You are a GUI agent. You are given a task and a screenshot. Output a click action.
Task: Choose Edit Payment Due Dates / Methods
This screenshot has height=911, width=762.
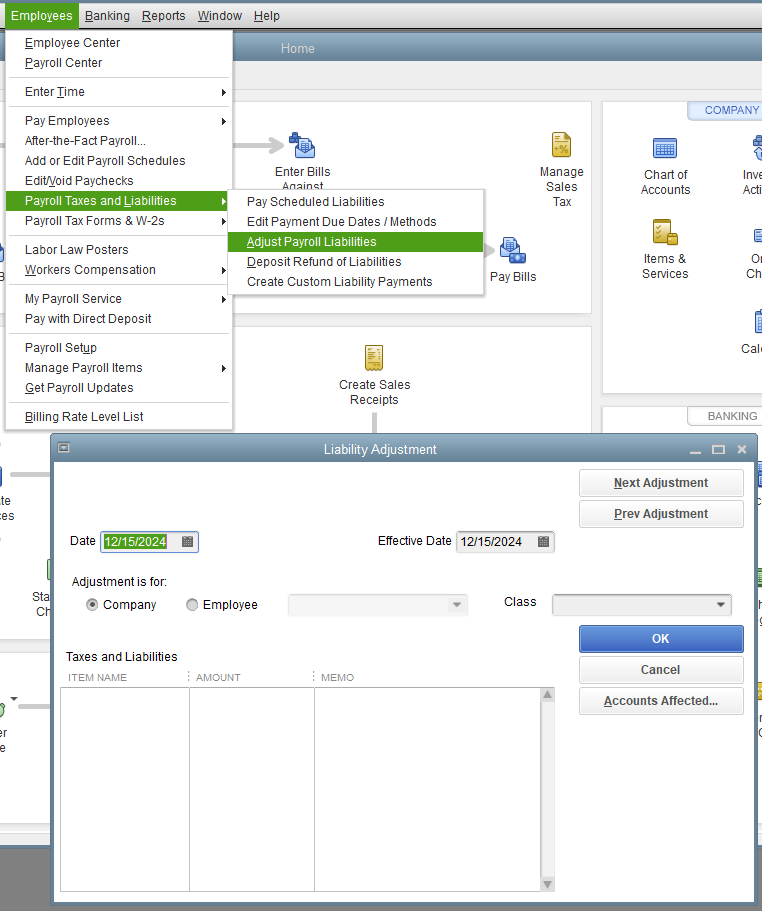tap(355, 222)
